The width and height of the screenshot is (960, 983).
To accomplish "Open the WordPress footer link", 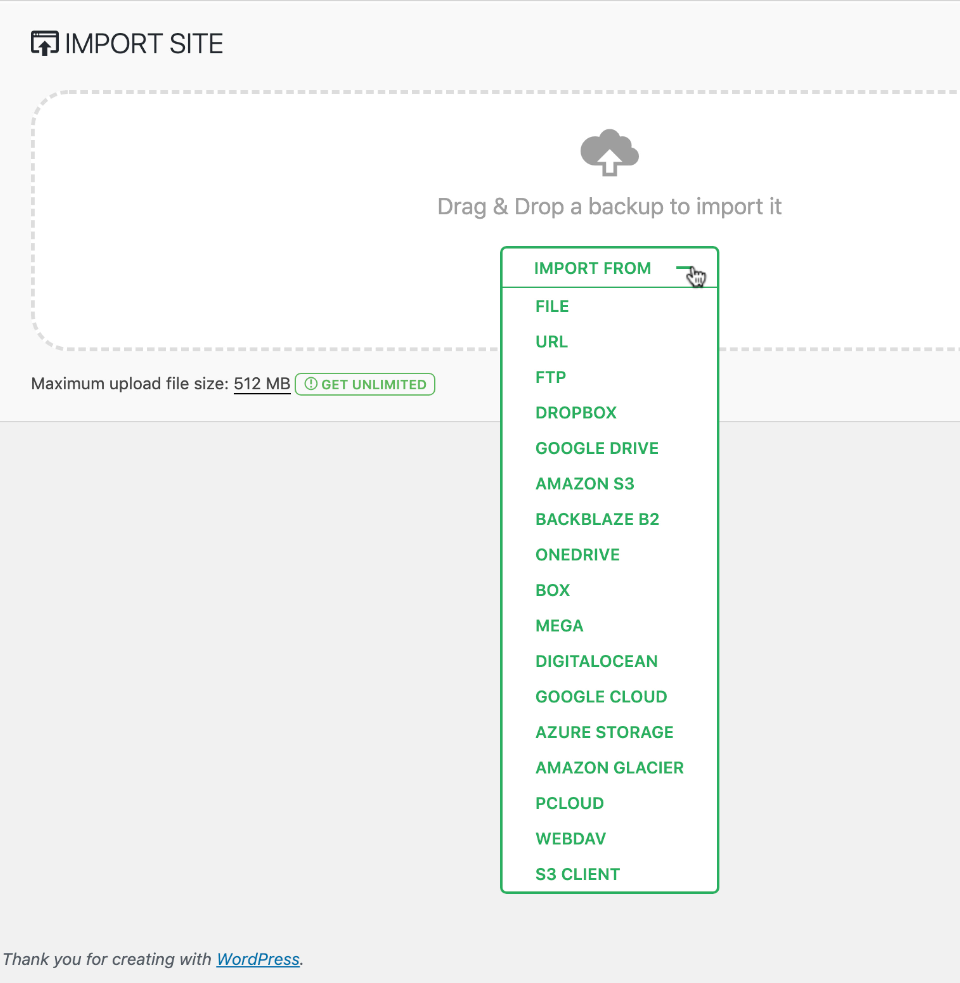I will (258, 959).
